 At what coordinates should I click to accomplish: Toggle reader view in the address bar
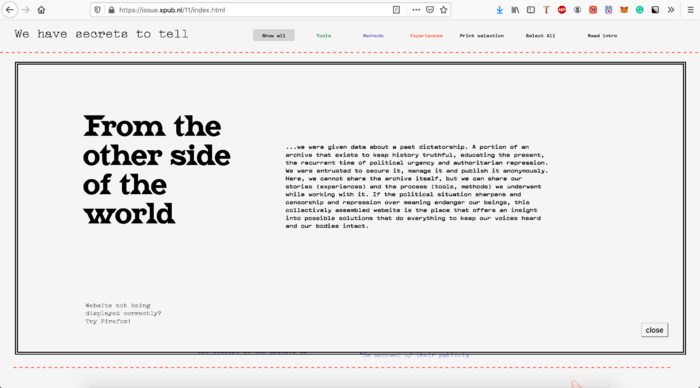(x=396, y=10)
